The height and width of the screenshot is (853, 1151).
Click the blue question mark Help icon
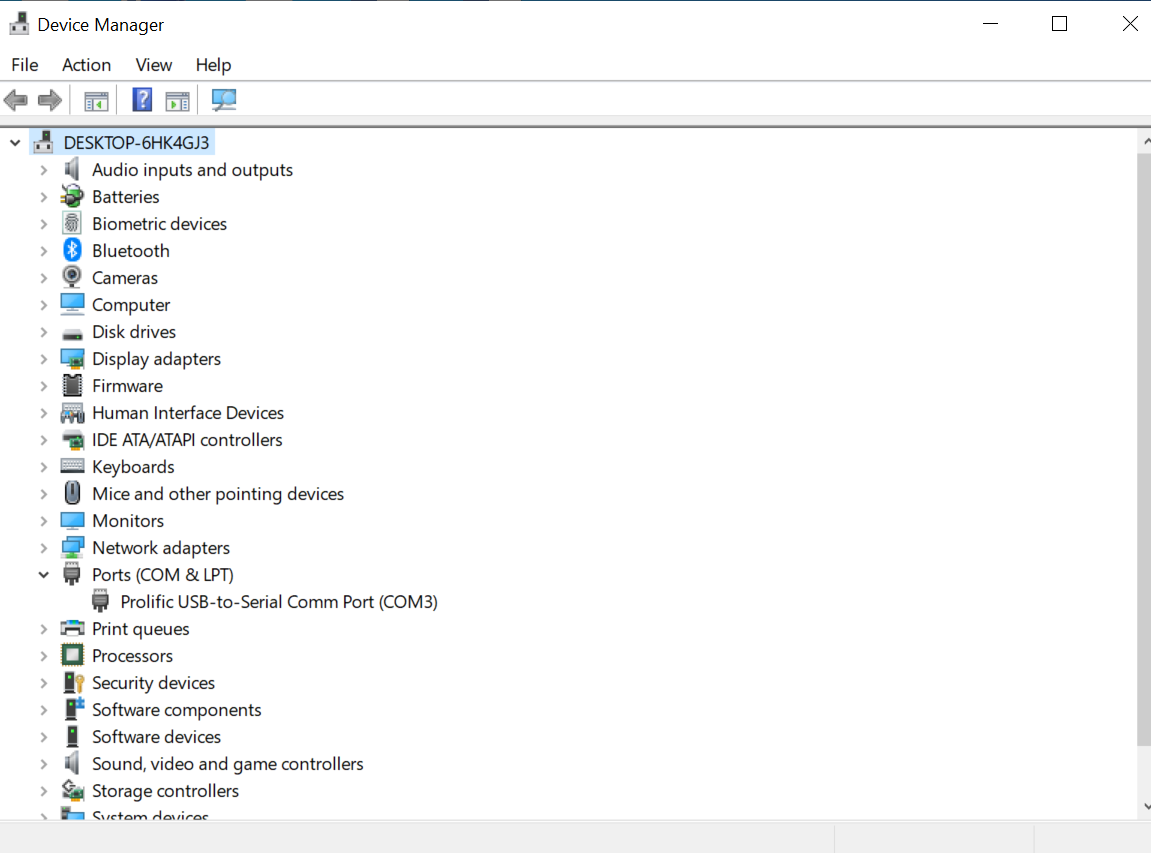143,100
